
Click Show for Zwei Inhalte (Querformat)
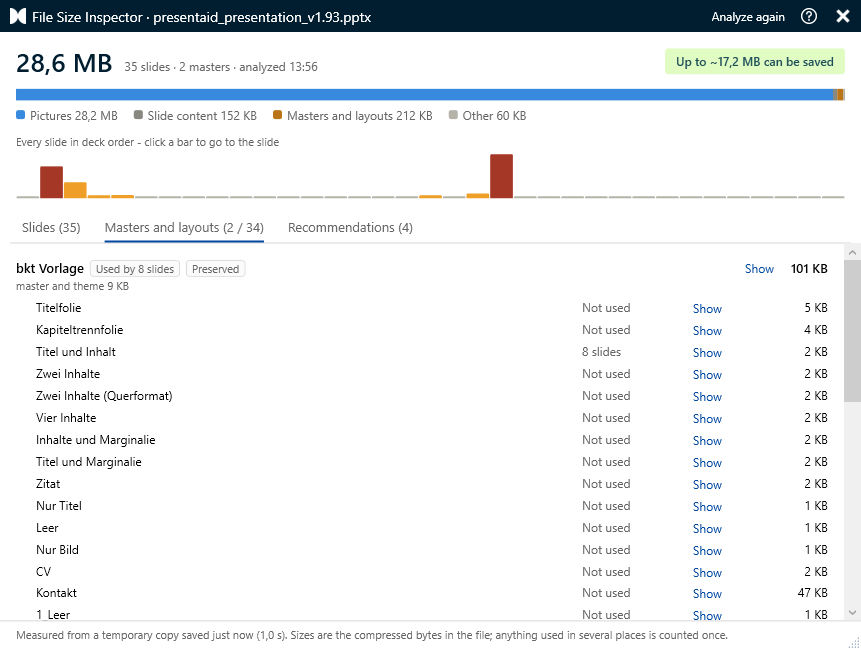point(707,396)
